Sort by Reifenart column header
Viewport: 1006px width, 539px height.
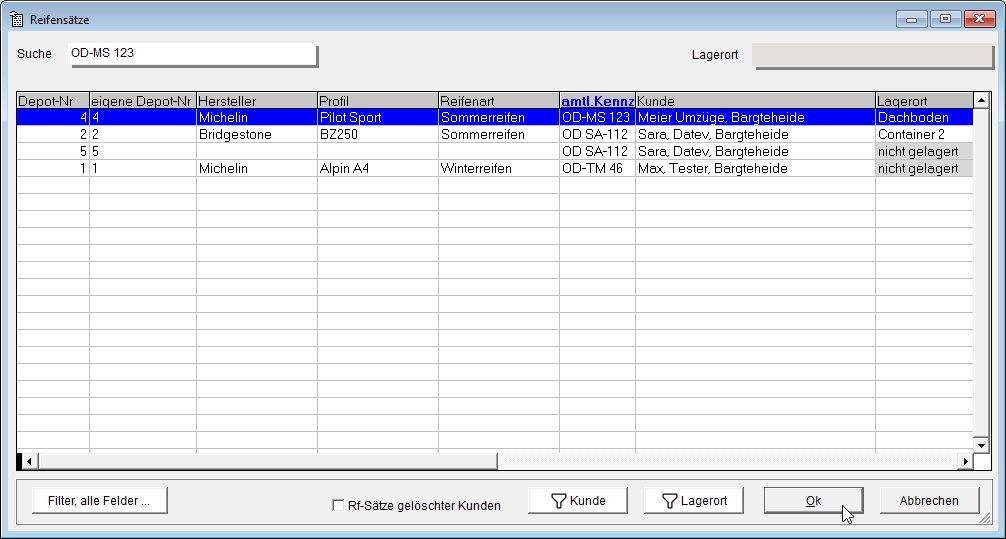coord(499,101)
